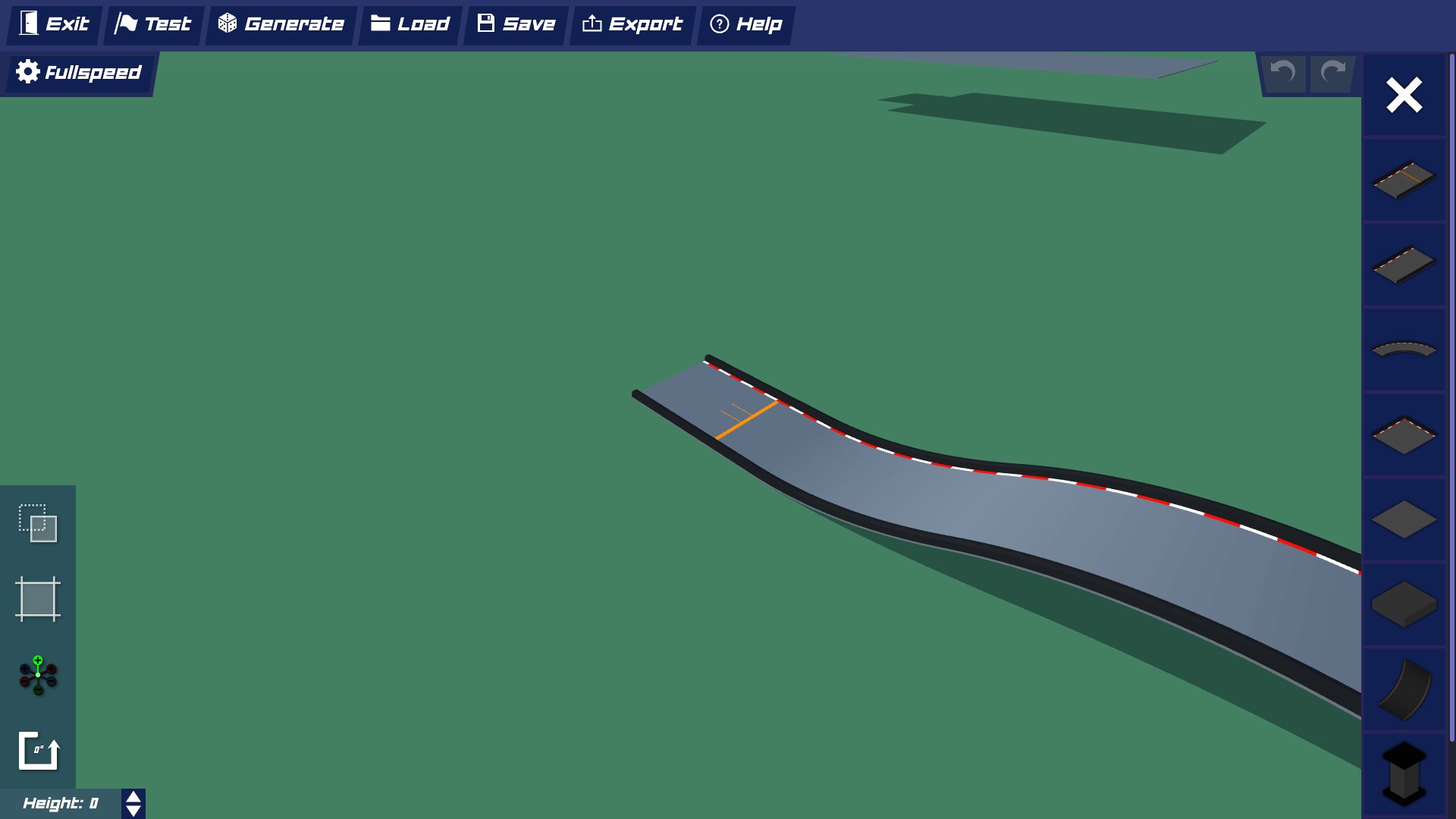
Task: Close the track pieces panel
Action: coord(1404,96)
